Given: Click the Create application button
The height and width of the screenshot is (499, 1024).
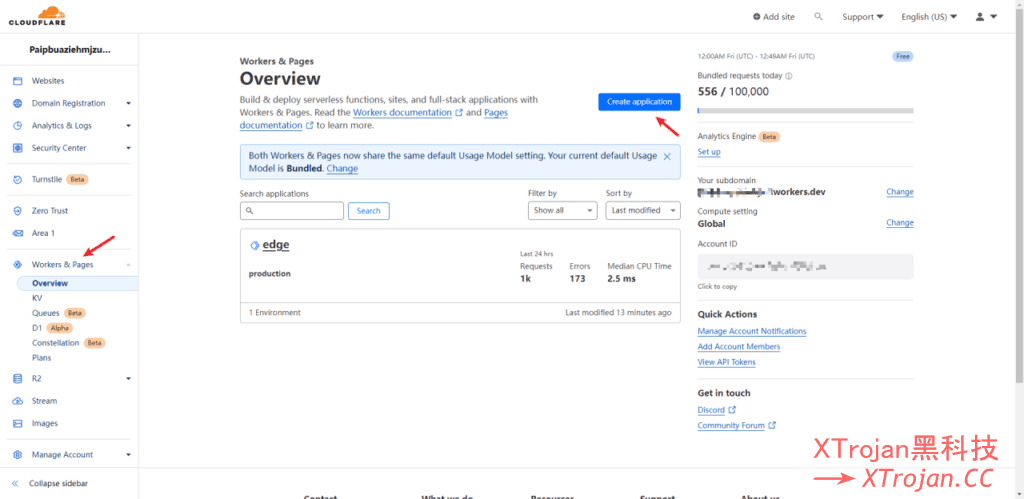Looking at the screenshot, I should [x=639, y=102].
